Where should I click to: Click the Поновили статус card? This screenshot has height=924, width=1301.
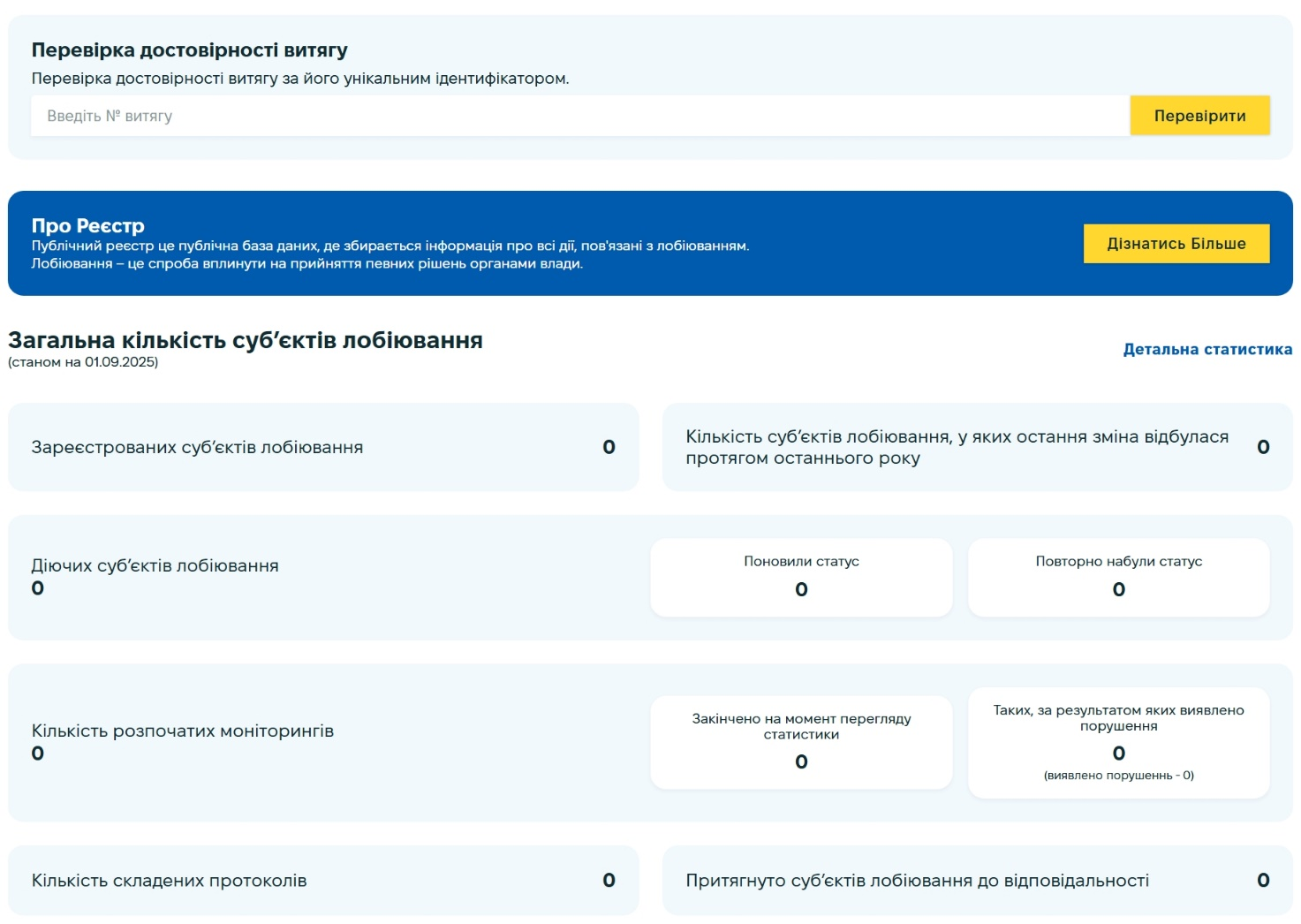point(801,577)
